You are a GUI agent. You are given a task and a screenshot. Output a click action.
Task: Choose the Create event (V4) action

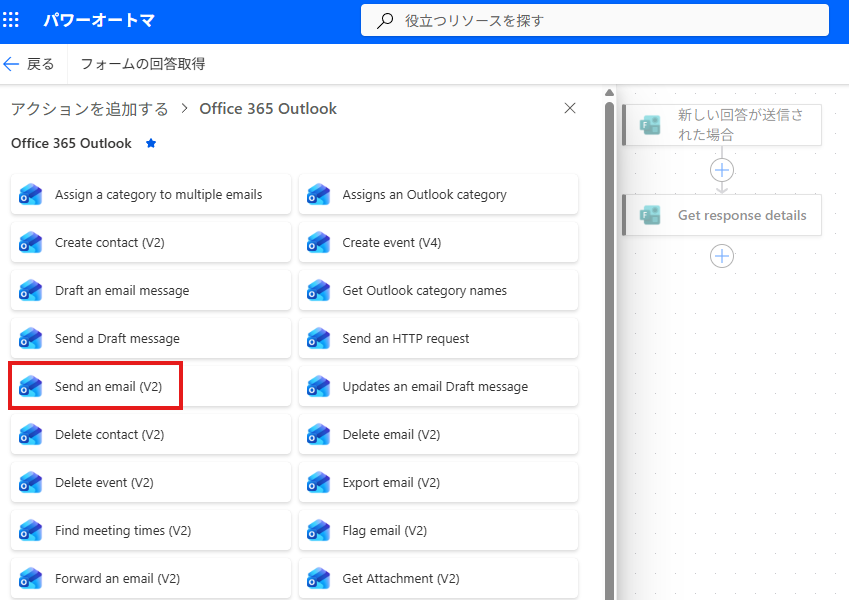pos(439,243)
